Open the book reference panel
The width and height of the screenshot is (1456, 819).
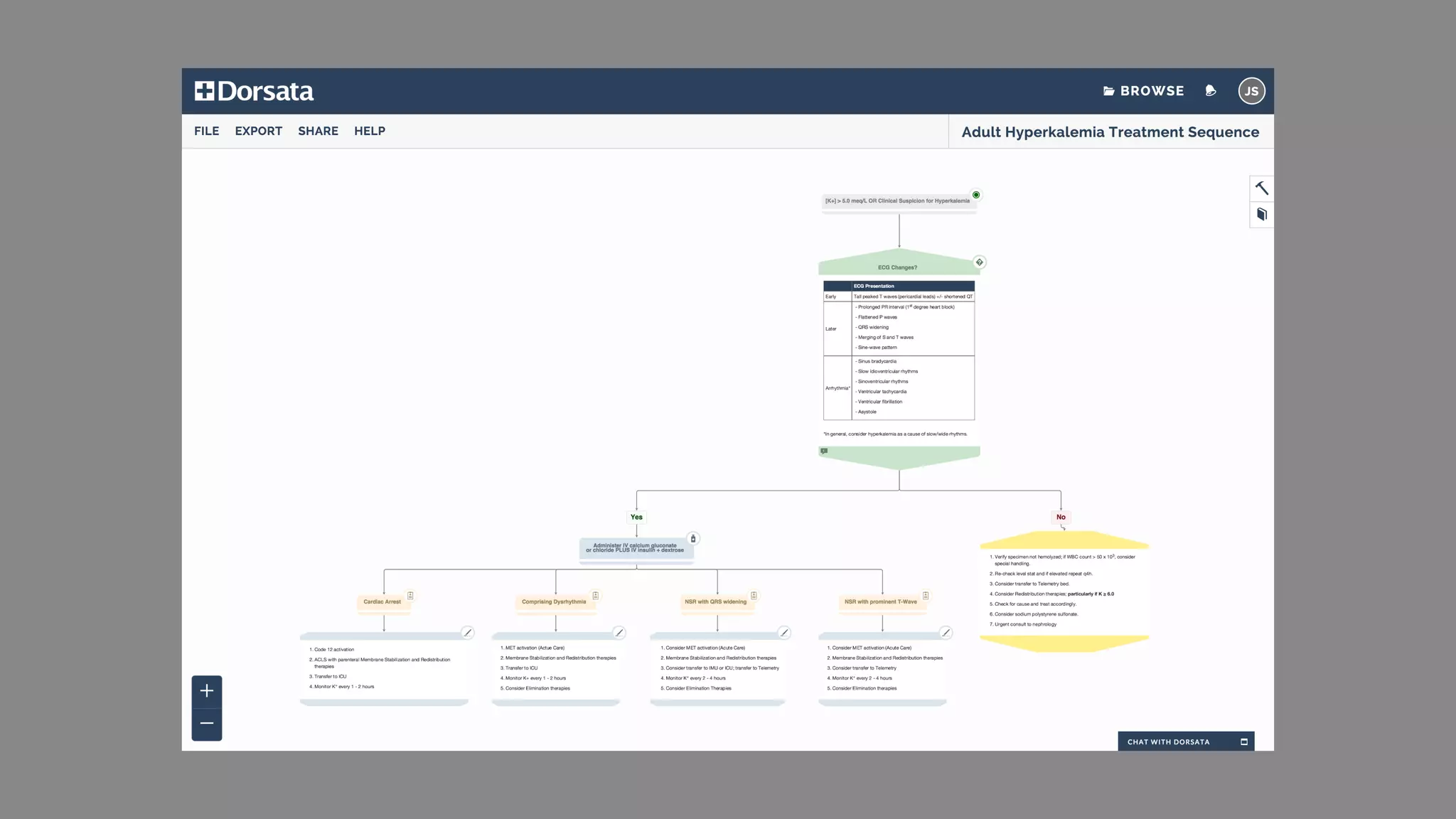1262,215
